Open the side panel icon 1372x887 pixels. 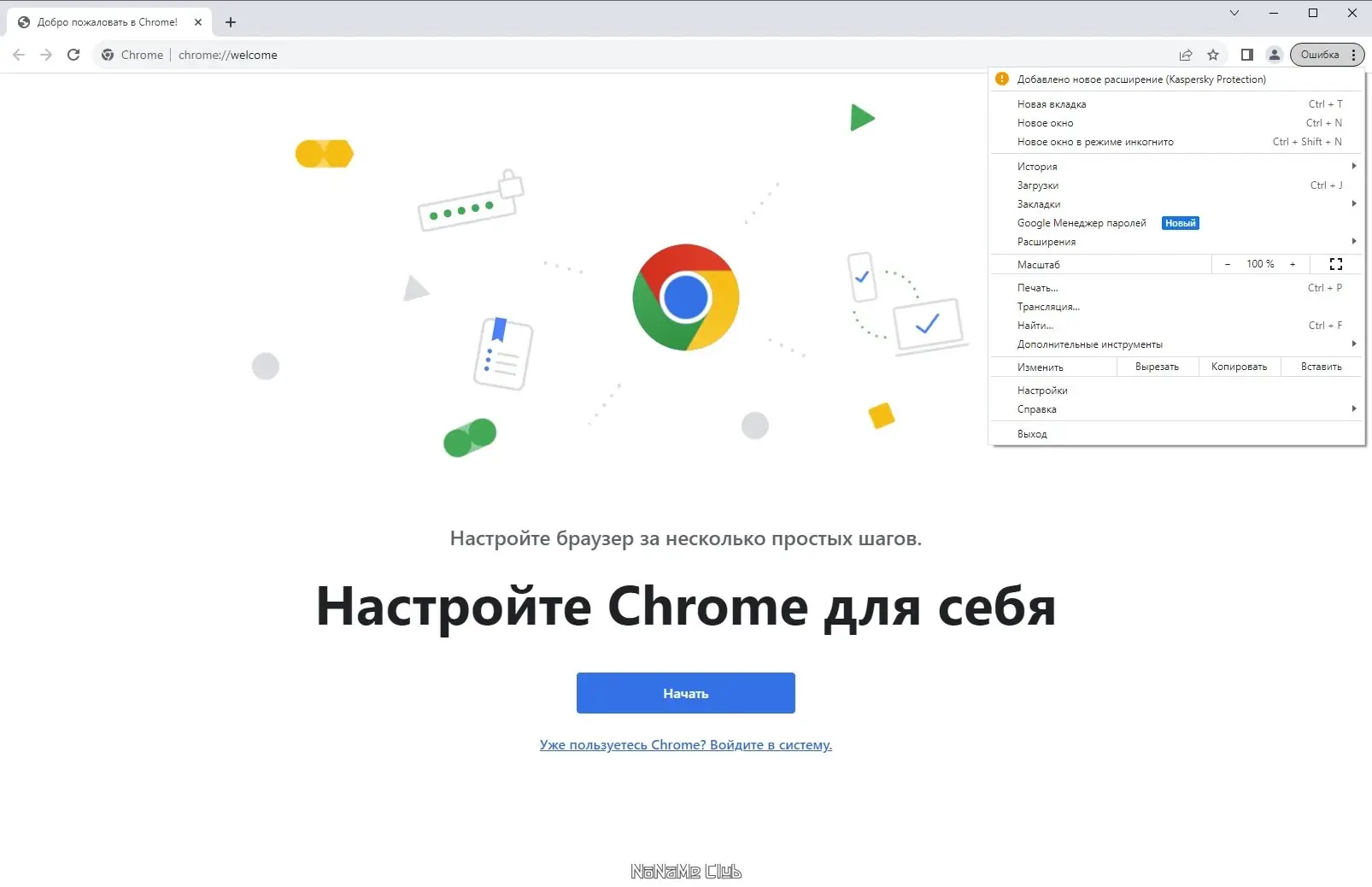(1247, 54)
